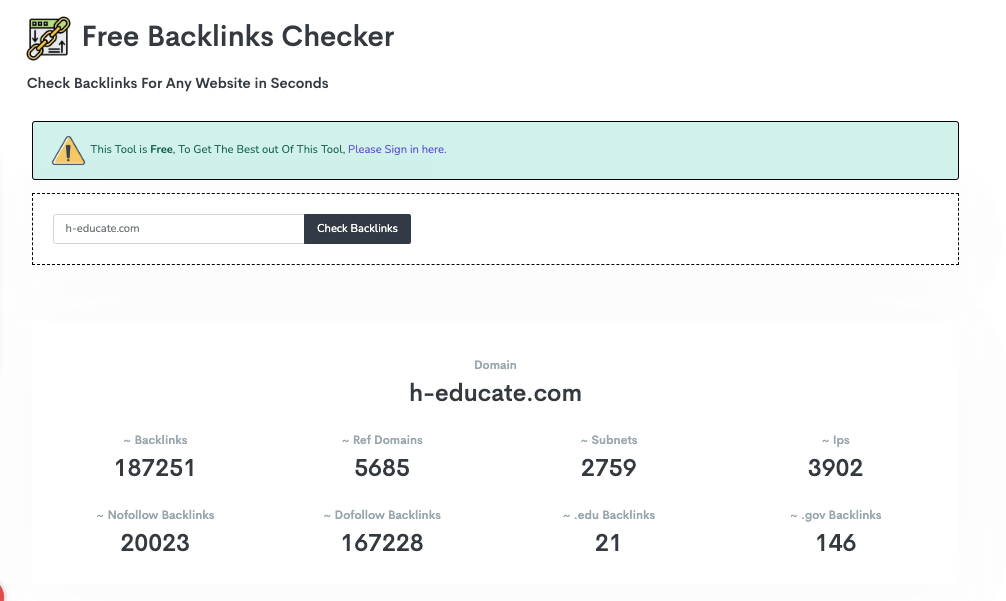Select the Subnets value 2759
This screenshot has height=601, width=1006.
click(x=608, y=467)
